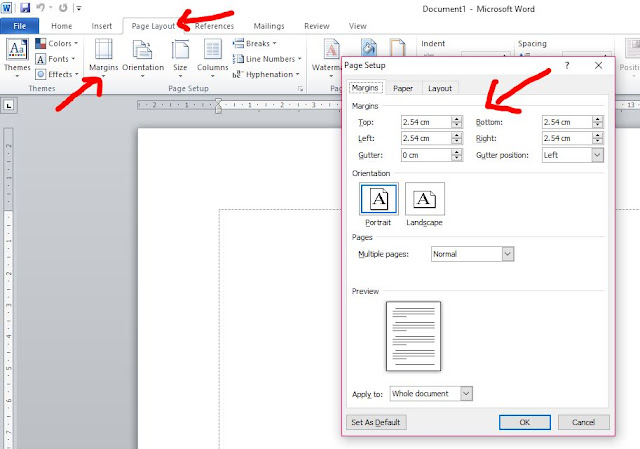Screen dimensions: 640x449
Task: Open the Orientation ribbon menu
Action: click(x=142, y=57)
